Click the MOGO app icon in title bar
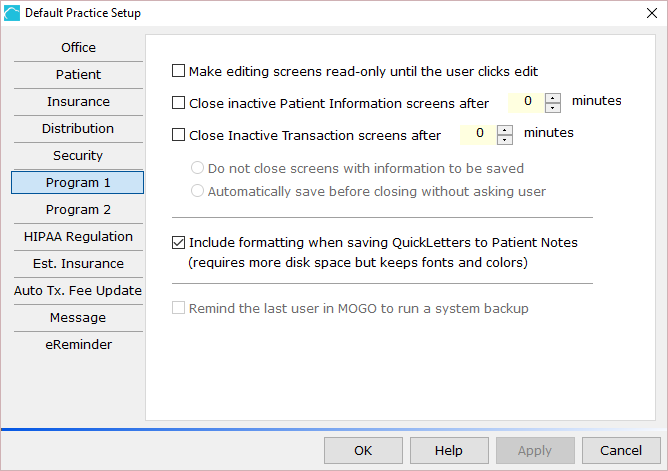668x471 pixels. point(12,13)
